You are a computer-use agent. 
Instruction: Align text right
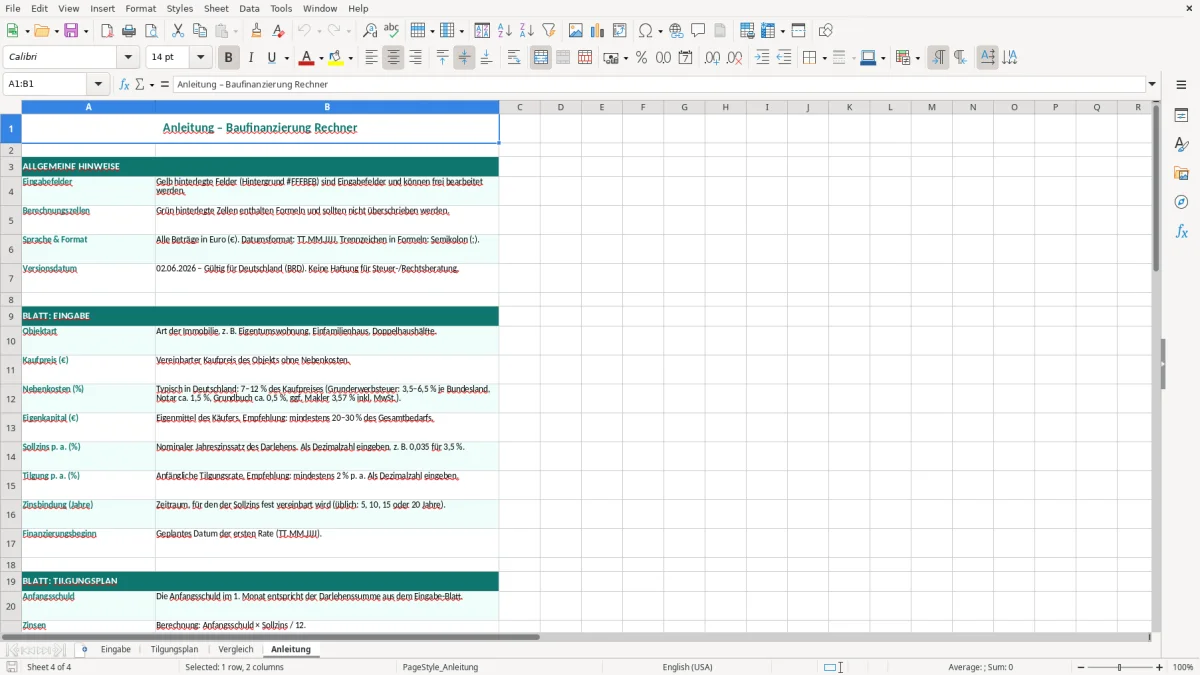coord(415,58)
